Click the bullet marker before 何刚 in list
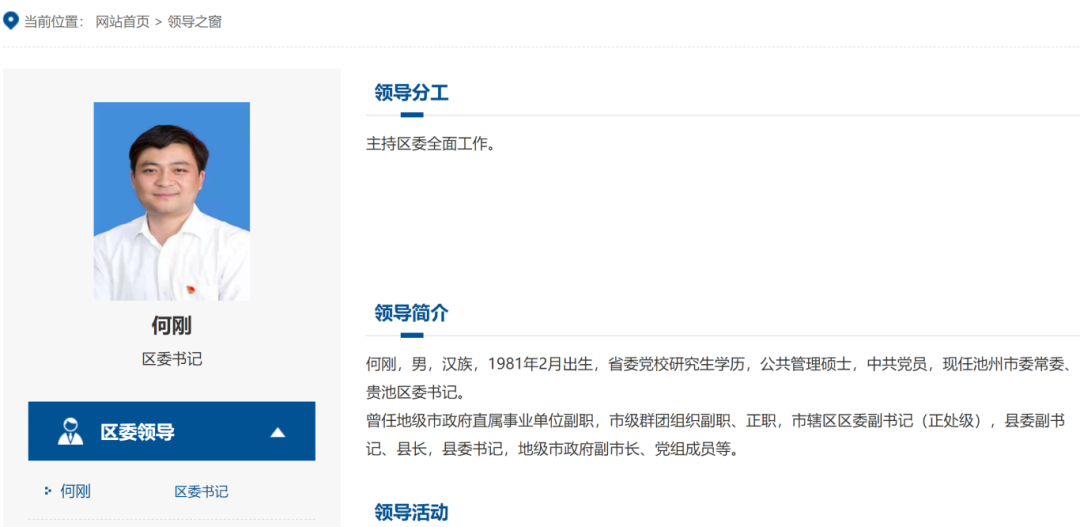Screen dimensions: 1080x527 pyautogui.click(x=48, y=491)
